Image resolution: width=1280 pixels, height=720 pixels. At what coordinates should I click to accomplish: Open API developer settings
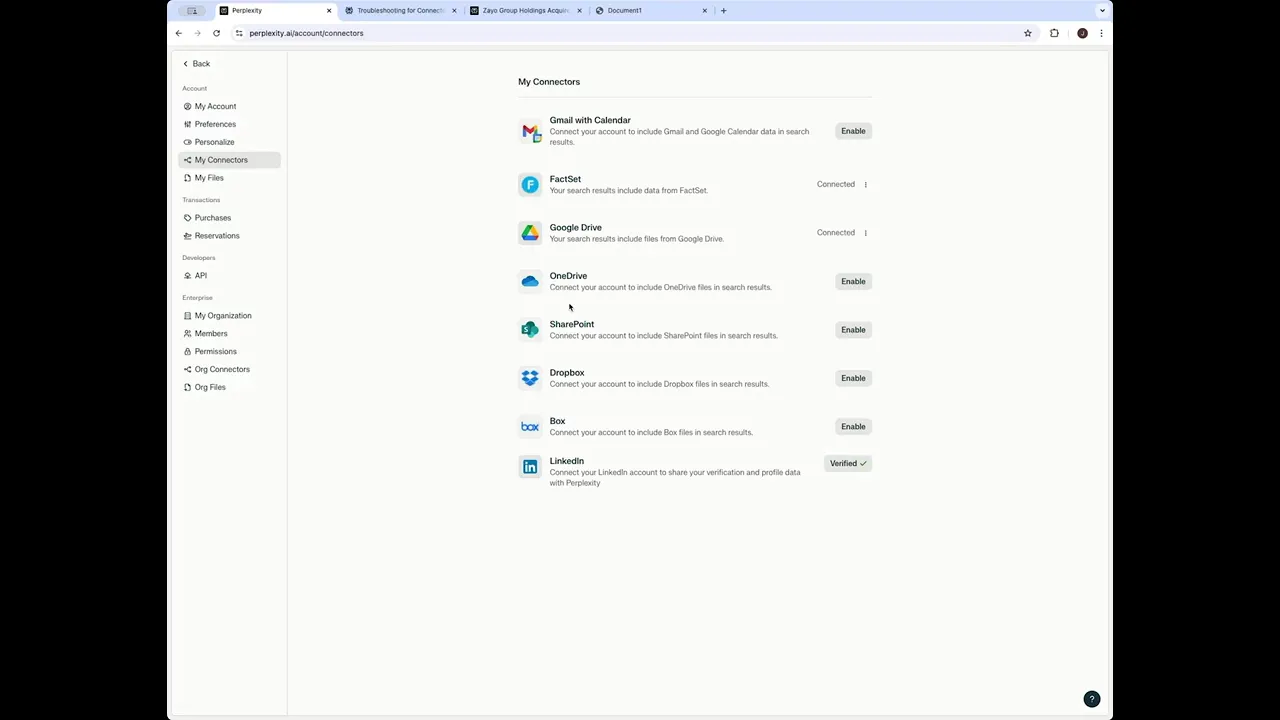[229, 276]
